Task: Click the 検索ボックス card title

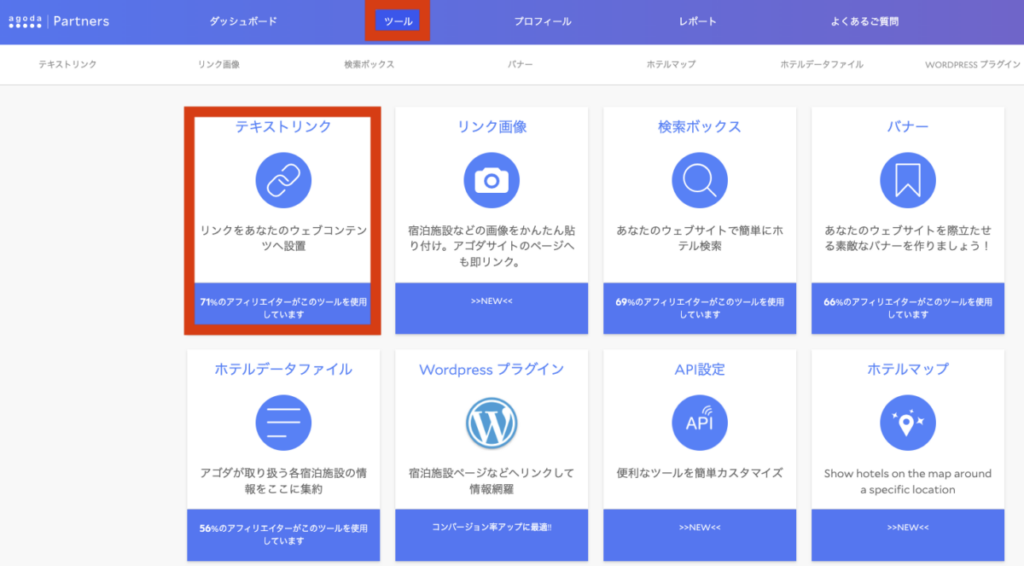Action: pyautogui.click(x=699, y=127)
